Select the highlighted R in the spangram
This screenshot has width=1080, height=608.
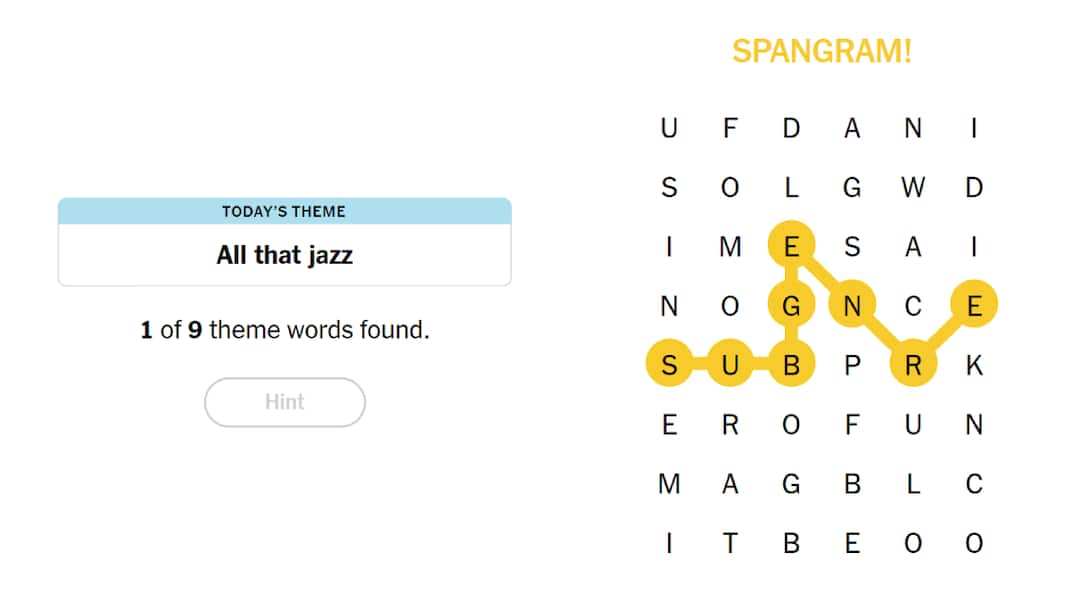click(913, 365)
